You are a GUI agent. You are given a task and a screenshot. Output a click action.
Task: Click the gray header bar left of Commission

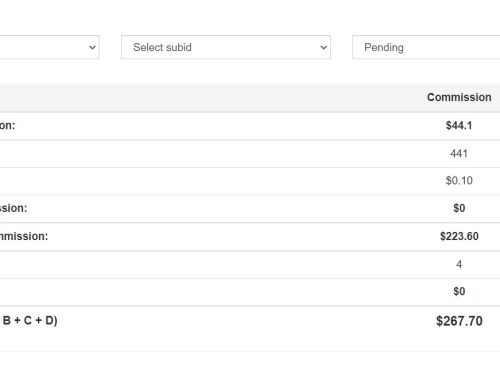(210, 98)
